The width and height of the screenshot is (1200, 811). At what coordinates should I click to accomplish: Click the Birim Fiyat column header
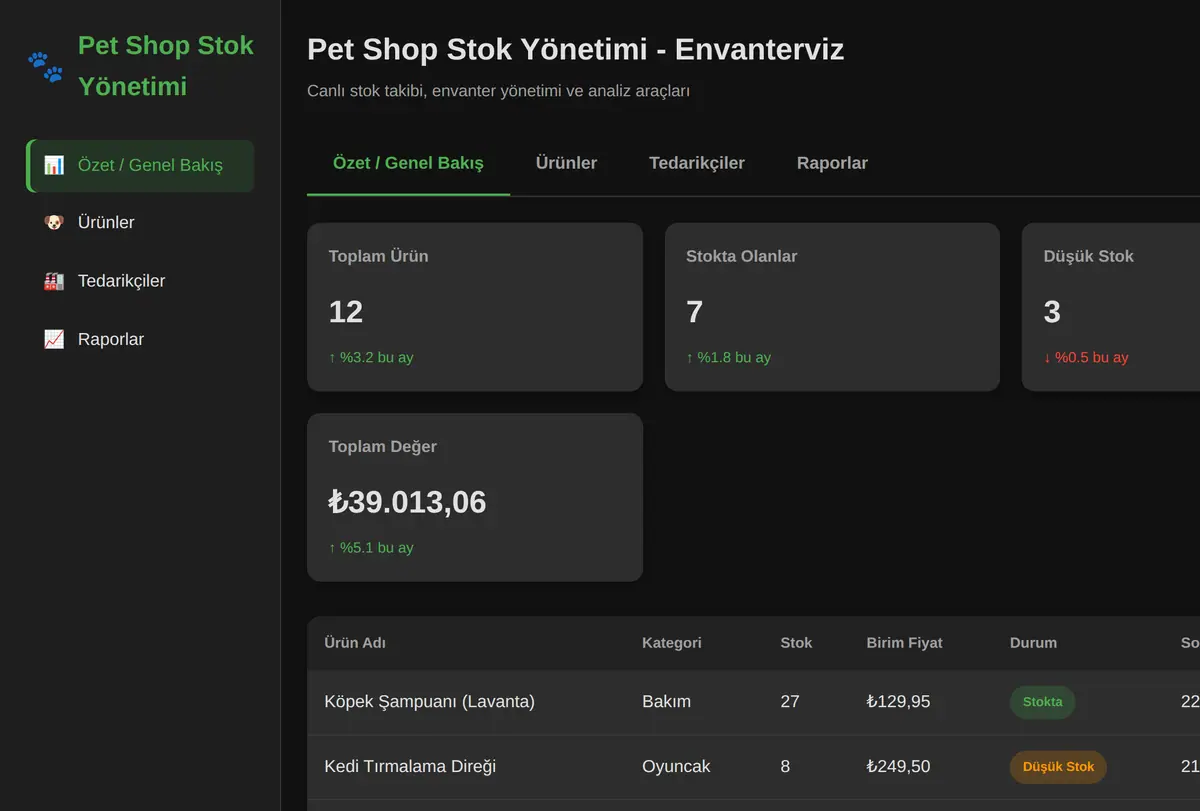(x=905, y=643)
